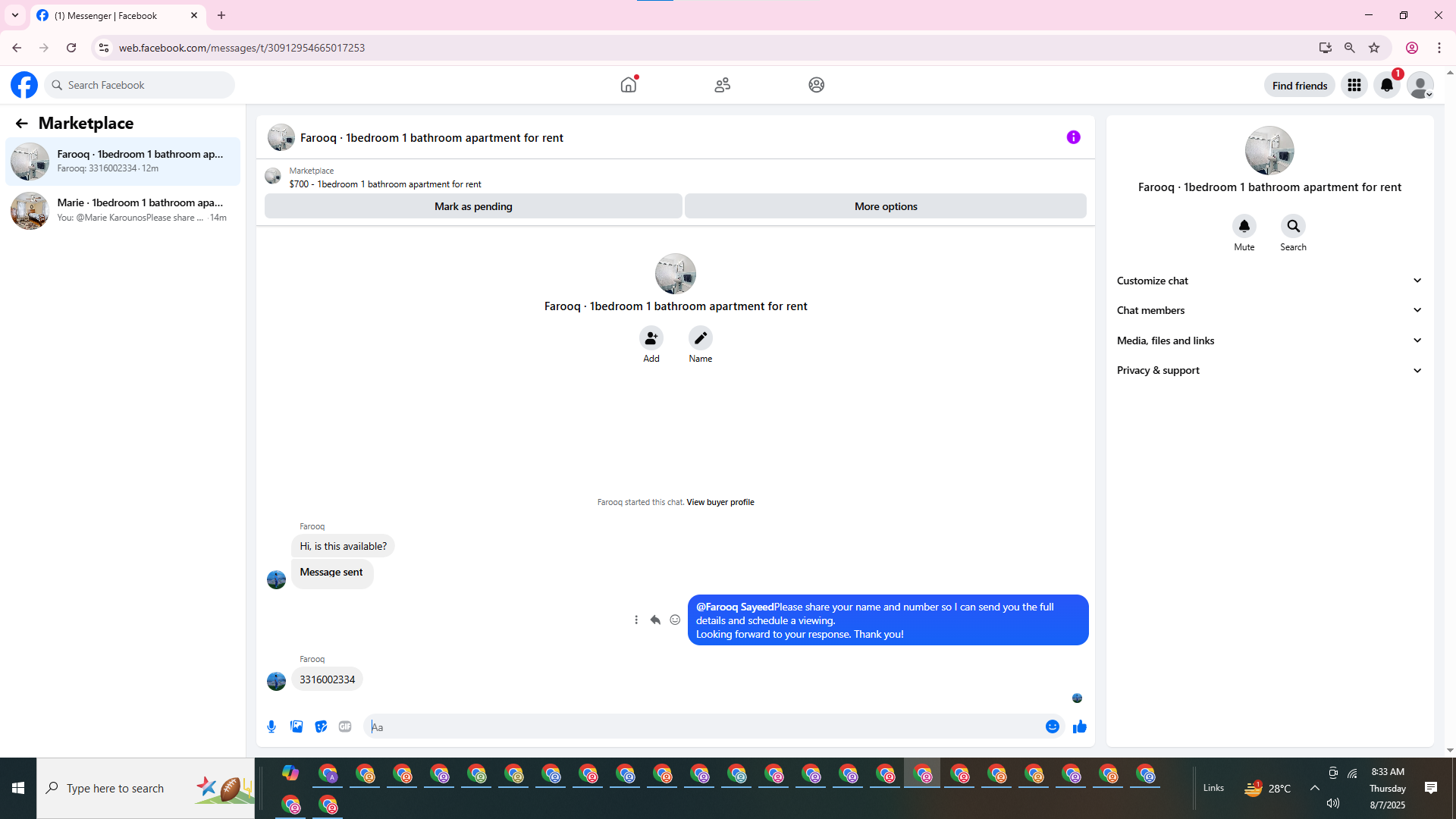Attach a photo or file
The width and height of the screenshot is (1456, 819).
click(x=297, y=727)
